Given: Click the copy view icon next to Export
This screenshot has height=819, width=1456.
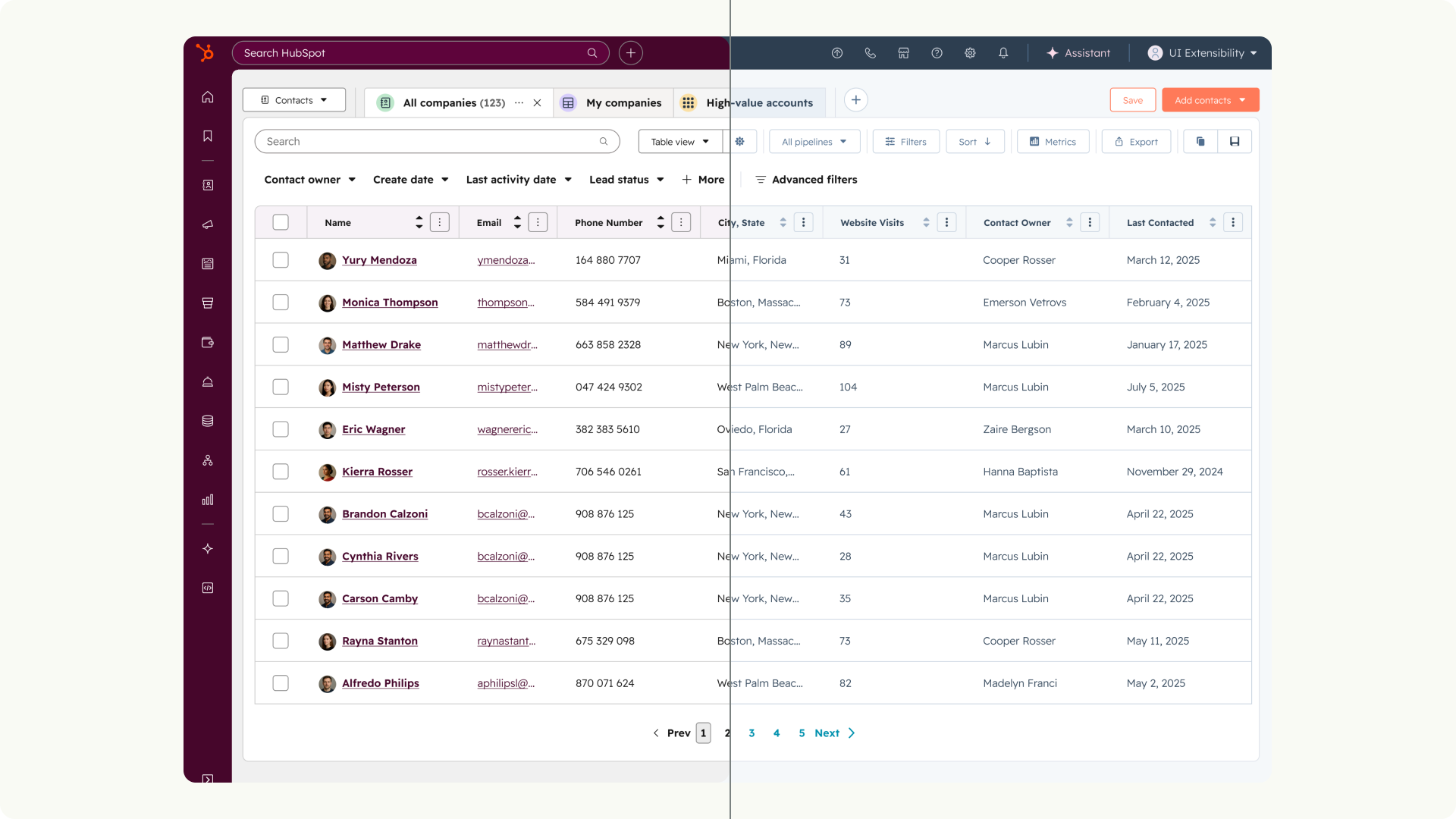Looking at the screenshot, I should click(1200, 142).
